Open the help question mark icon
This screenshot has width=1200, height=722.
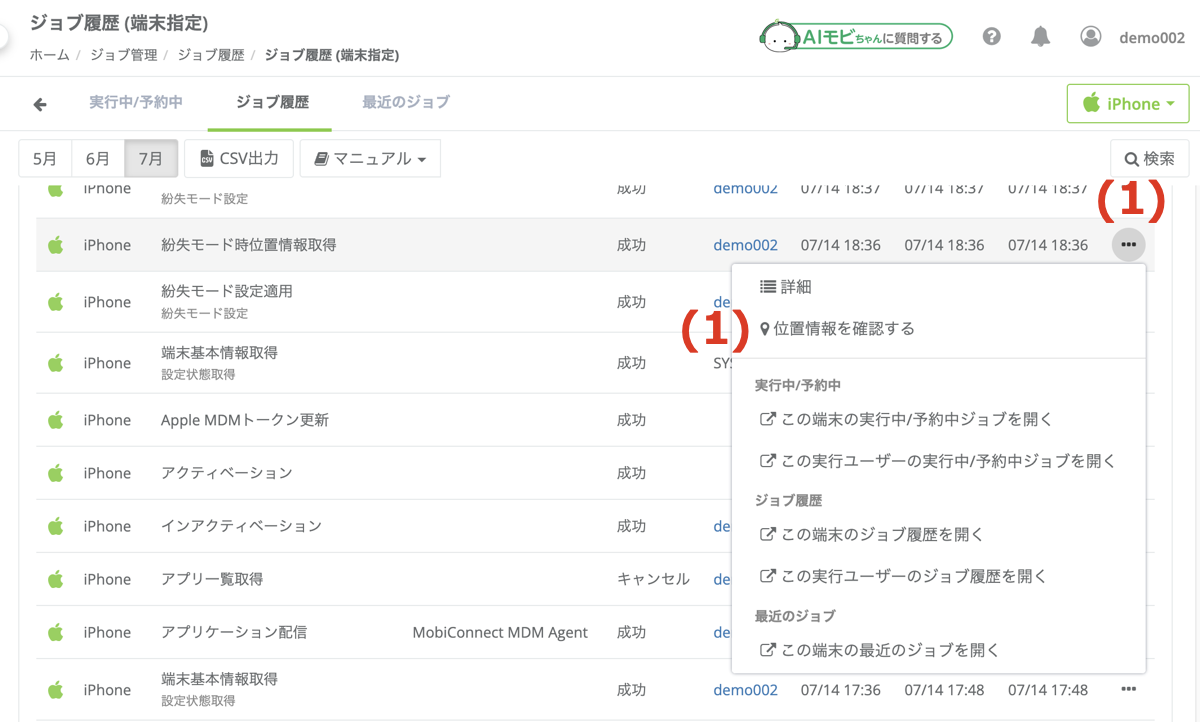(992, 37)
